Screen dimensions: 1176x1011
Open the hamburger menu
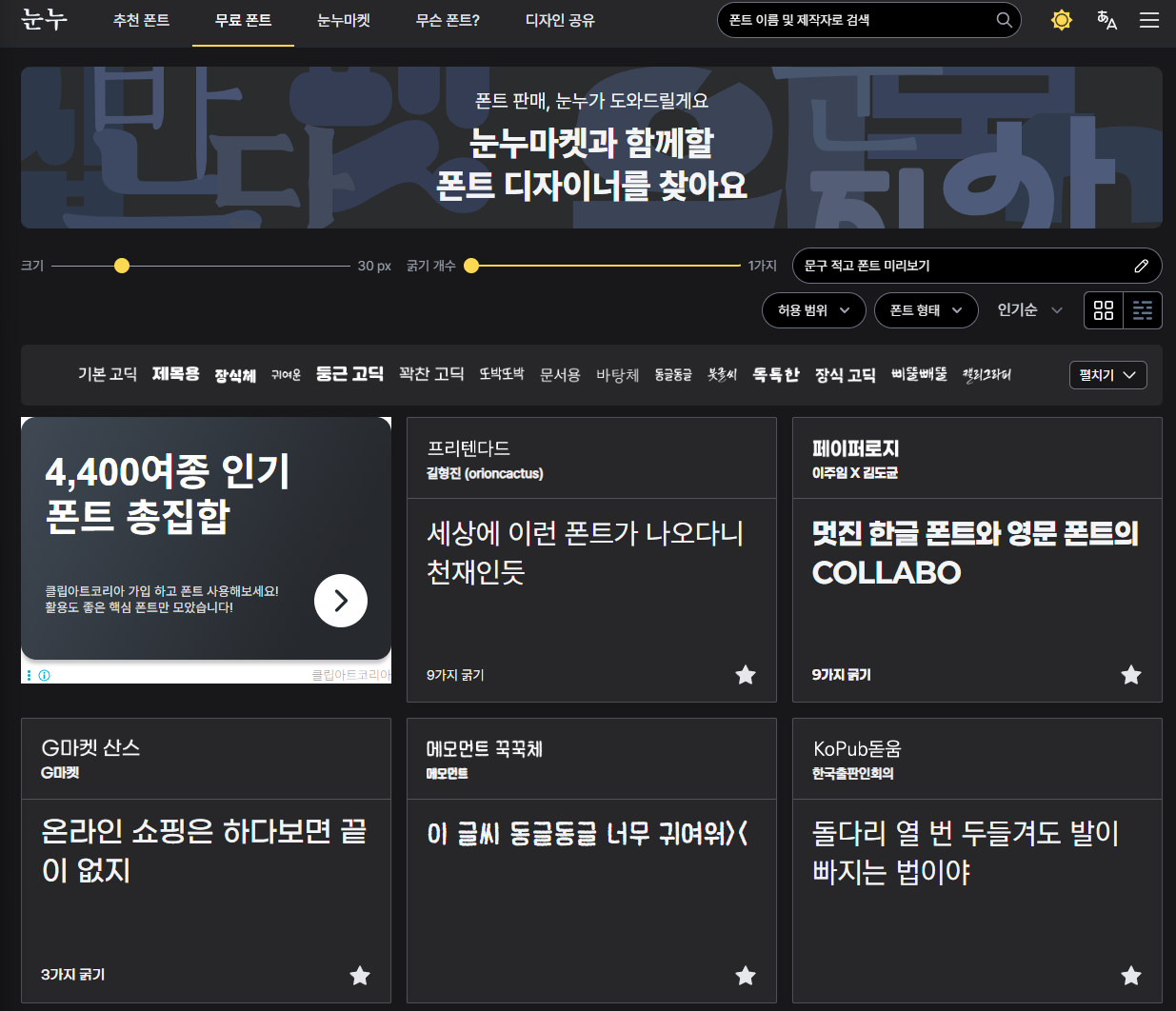coord(1149,19)
